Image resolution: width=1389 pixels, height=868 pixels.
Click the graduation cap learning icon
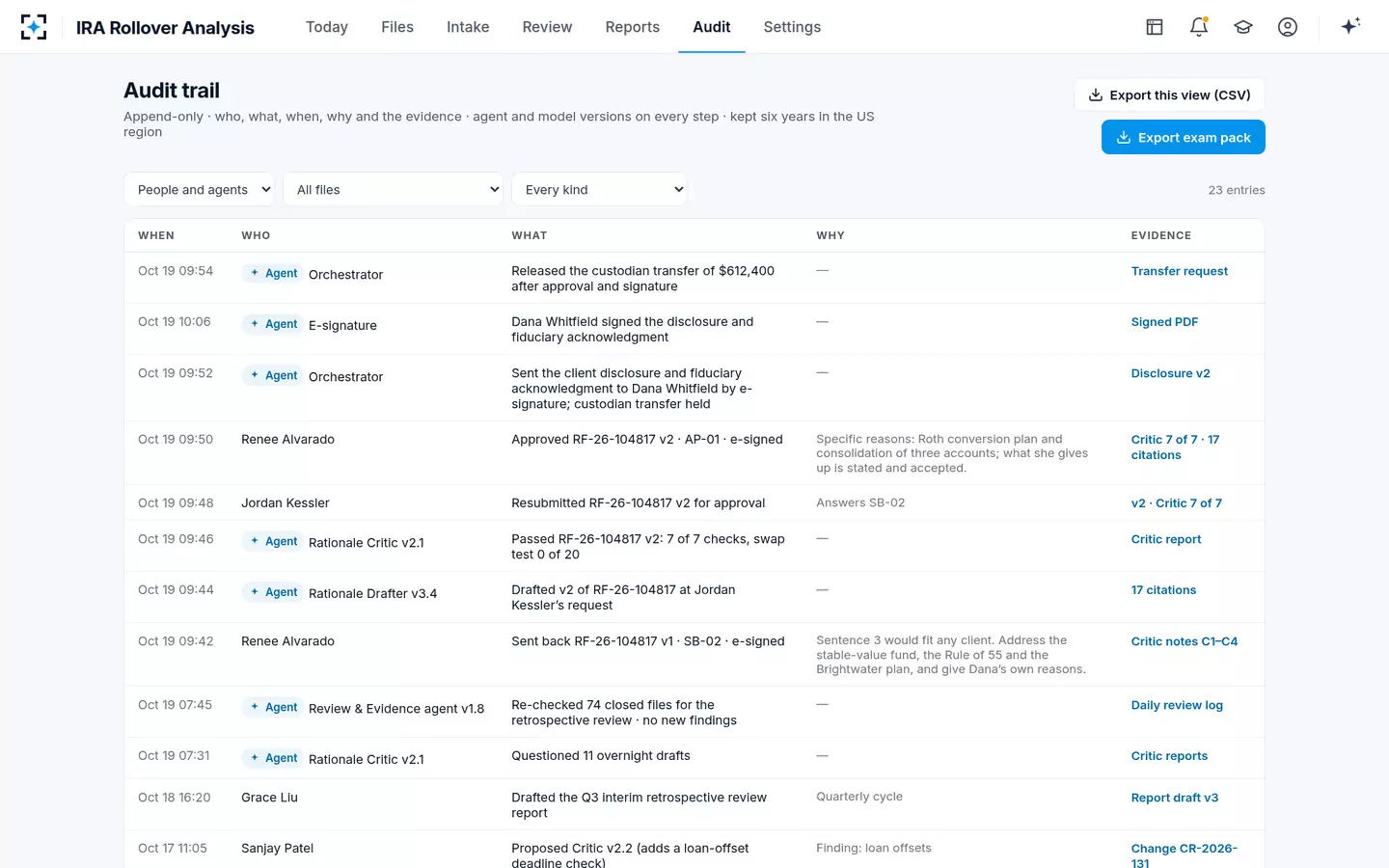(x=1243, y=27)
